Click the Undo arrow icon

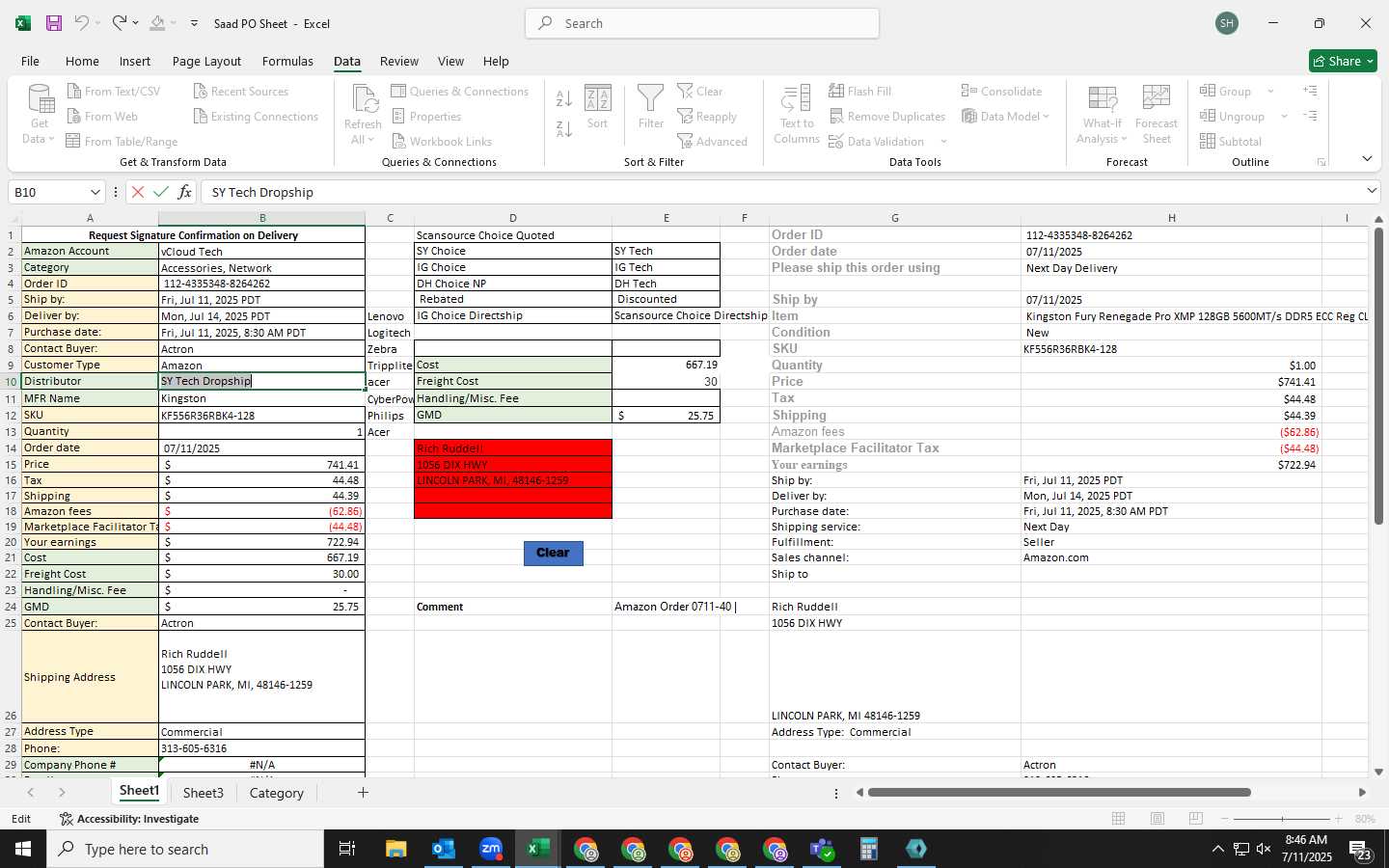click(x=82, y=23)
